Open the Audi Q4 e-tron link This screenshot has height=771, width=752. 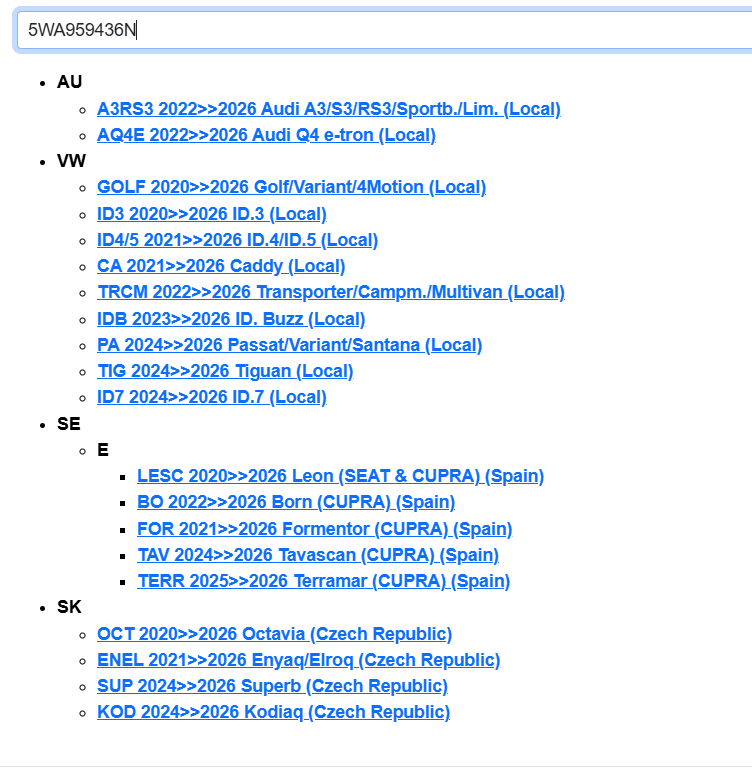[266, 135]
